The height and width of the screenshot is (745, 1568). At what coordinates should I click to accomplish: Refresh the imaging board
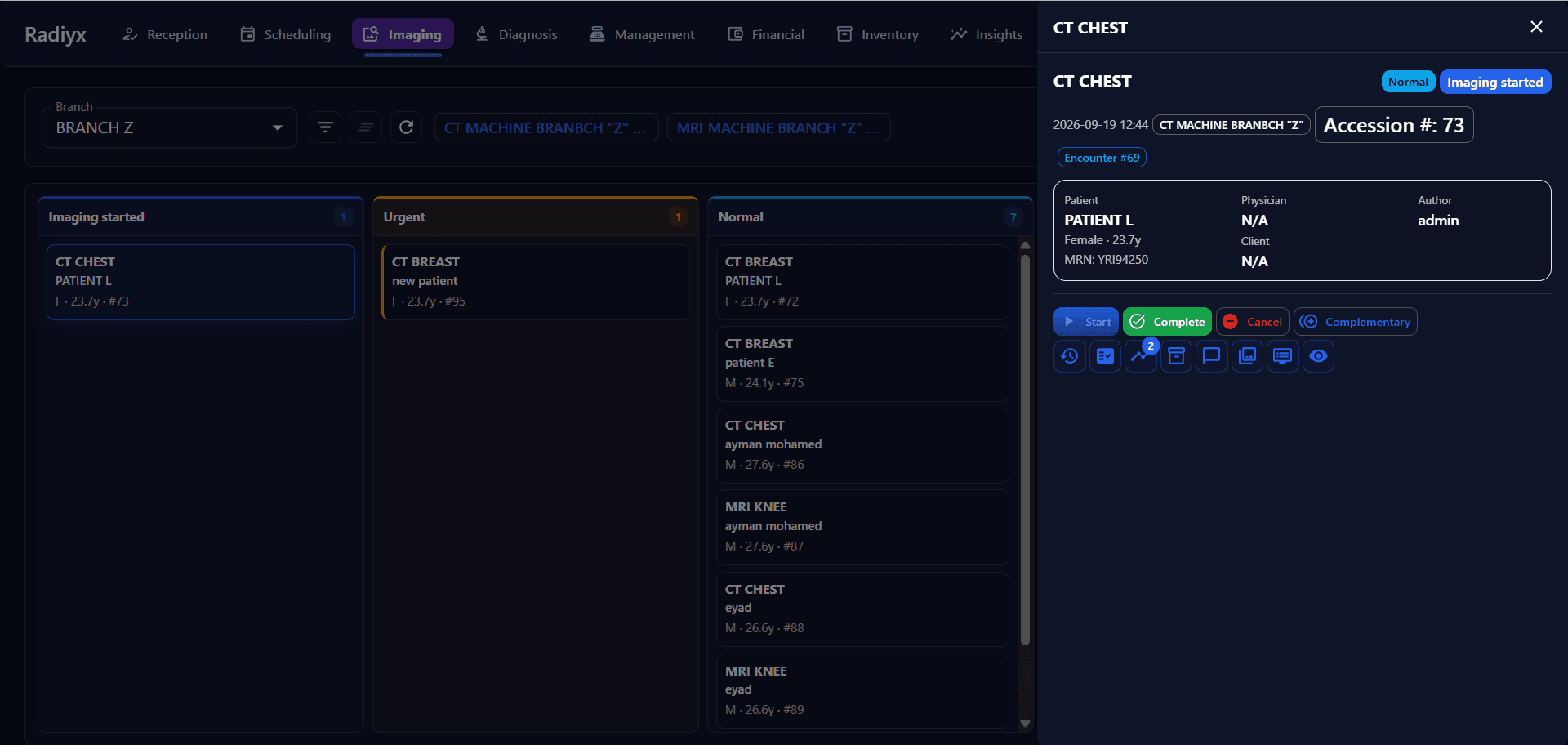point(406,127)
